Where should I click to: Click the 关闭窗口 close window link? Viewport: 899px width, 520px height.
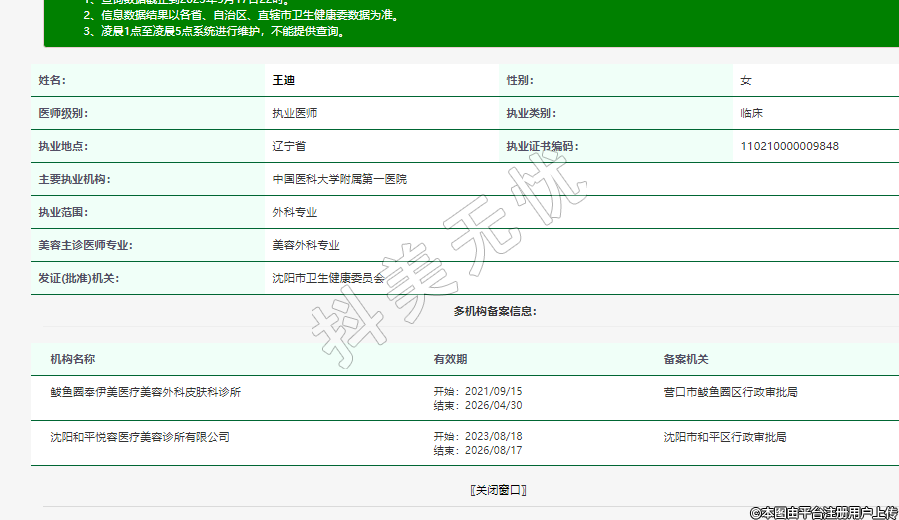pos(498,490)
